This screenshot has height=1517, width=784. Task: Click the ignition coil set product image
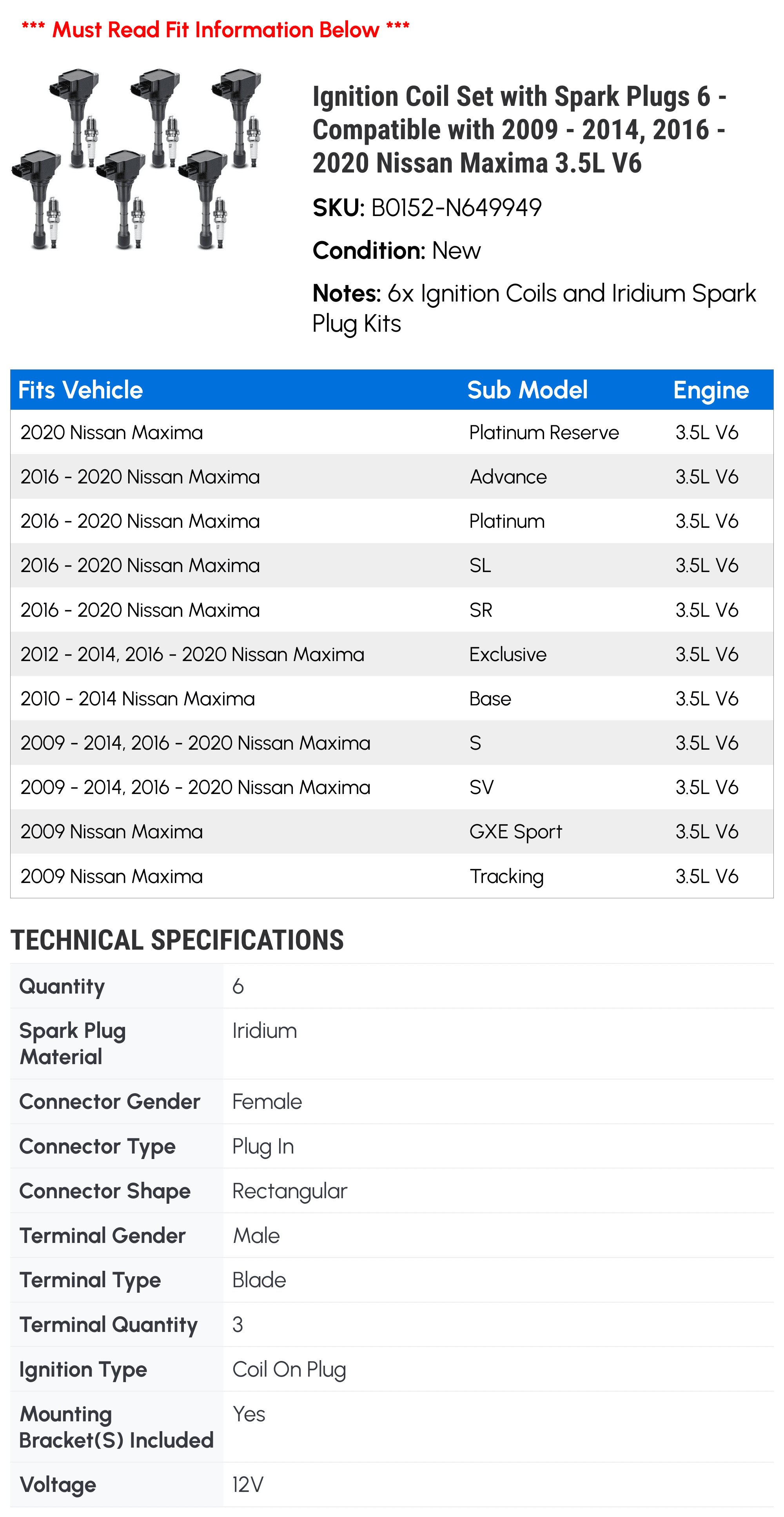click(x=136, y=160)
